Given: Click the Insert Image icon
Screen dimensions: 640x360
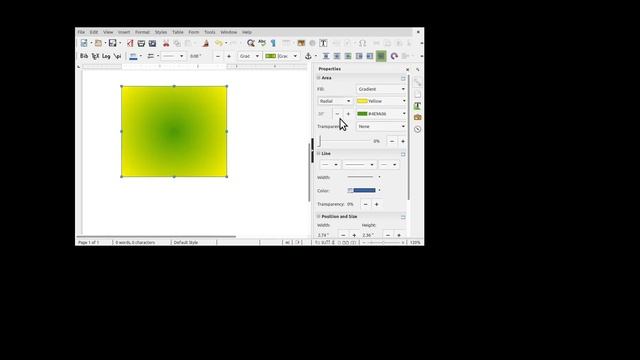Looking at the screenshot, I should pyautogui.click(x=301, y=43).
